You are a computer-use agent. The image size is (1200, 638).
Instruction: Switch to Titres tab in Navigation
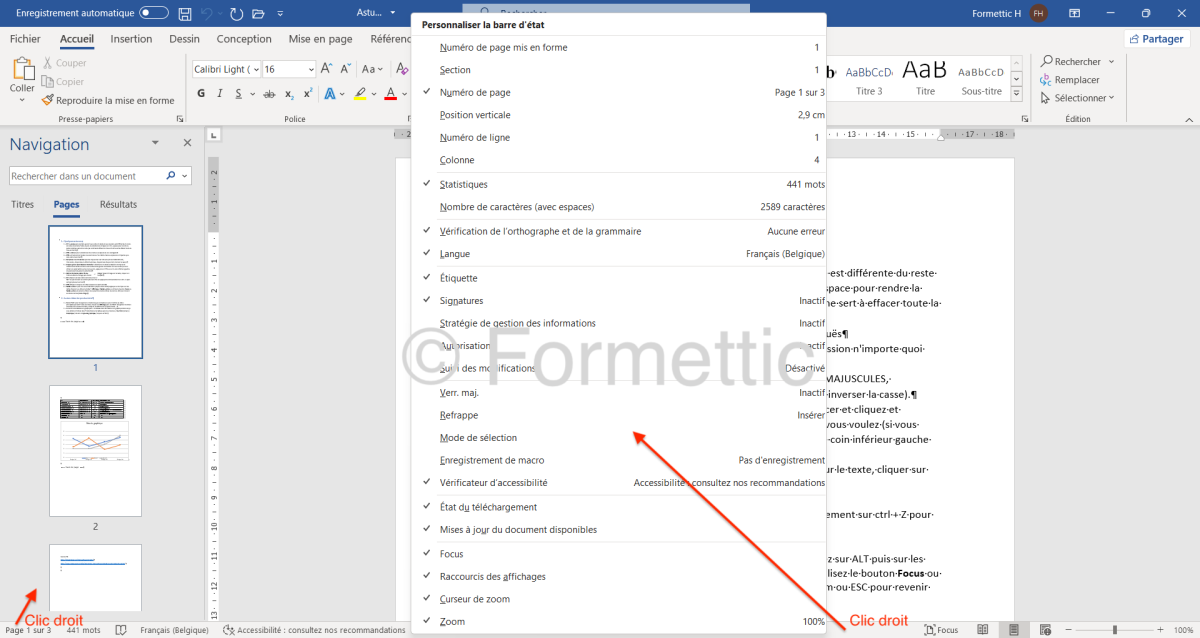[x=22, y=204]
